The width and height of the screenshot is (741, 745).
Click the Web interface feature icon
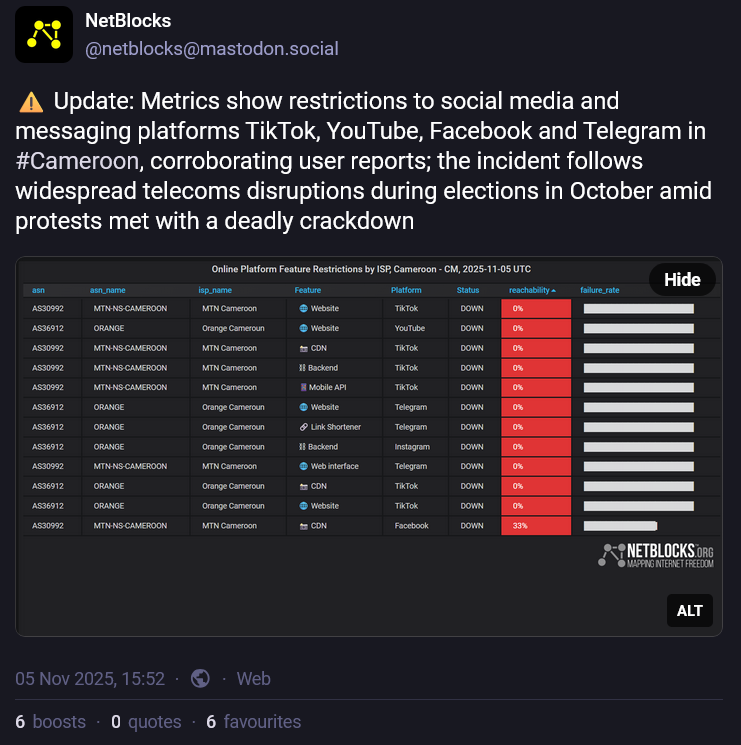tap(302, 466)
